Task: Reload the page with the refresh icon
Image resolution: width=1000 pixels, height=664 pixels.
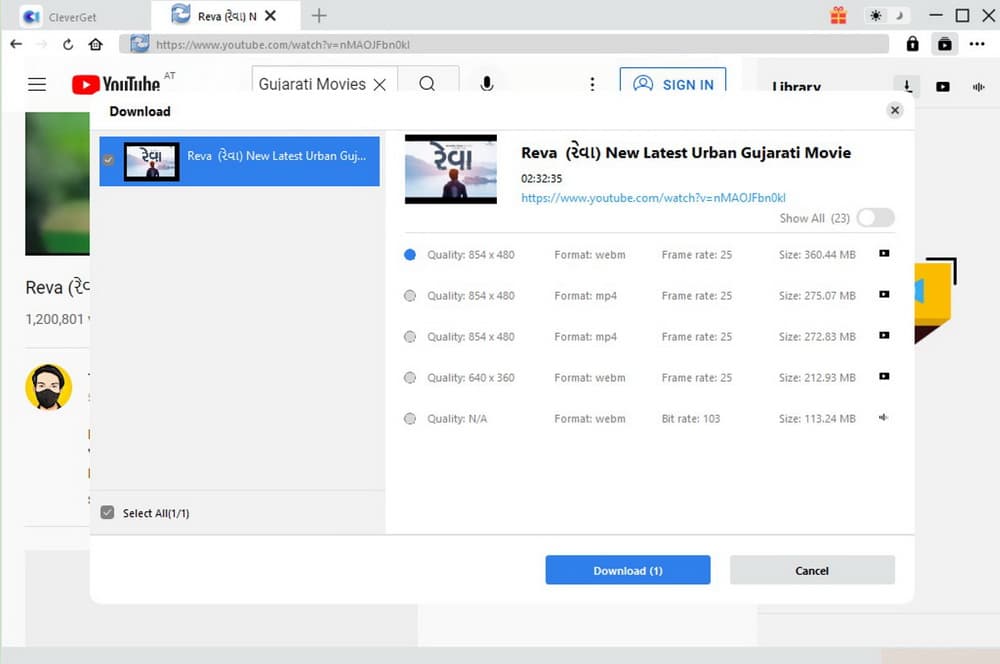Action: click(x=68, y=44)
